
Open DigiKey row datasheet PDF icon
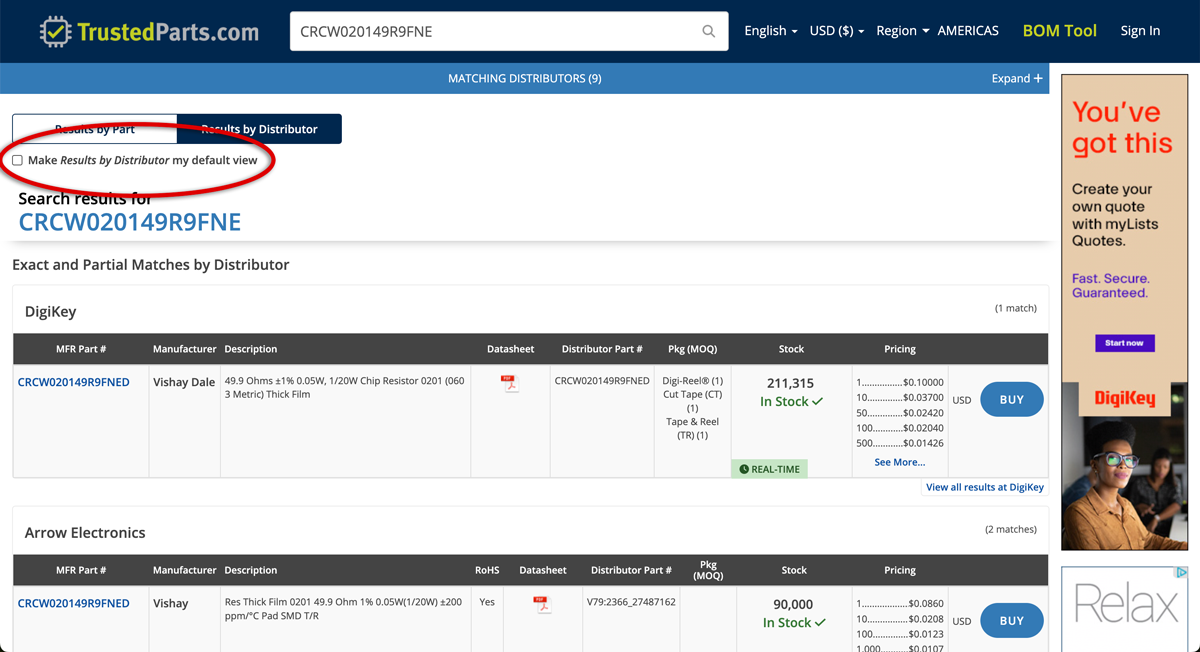click(x=510, y=383)
